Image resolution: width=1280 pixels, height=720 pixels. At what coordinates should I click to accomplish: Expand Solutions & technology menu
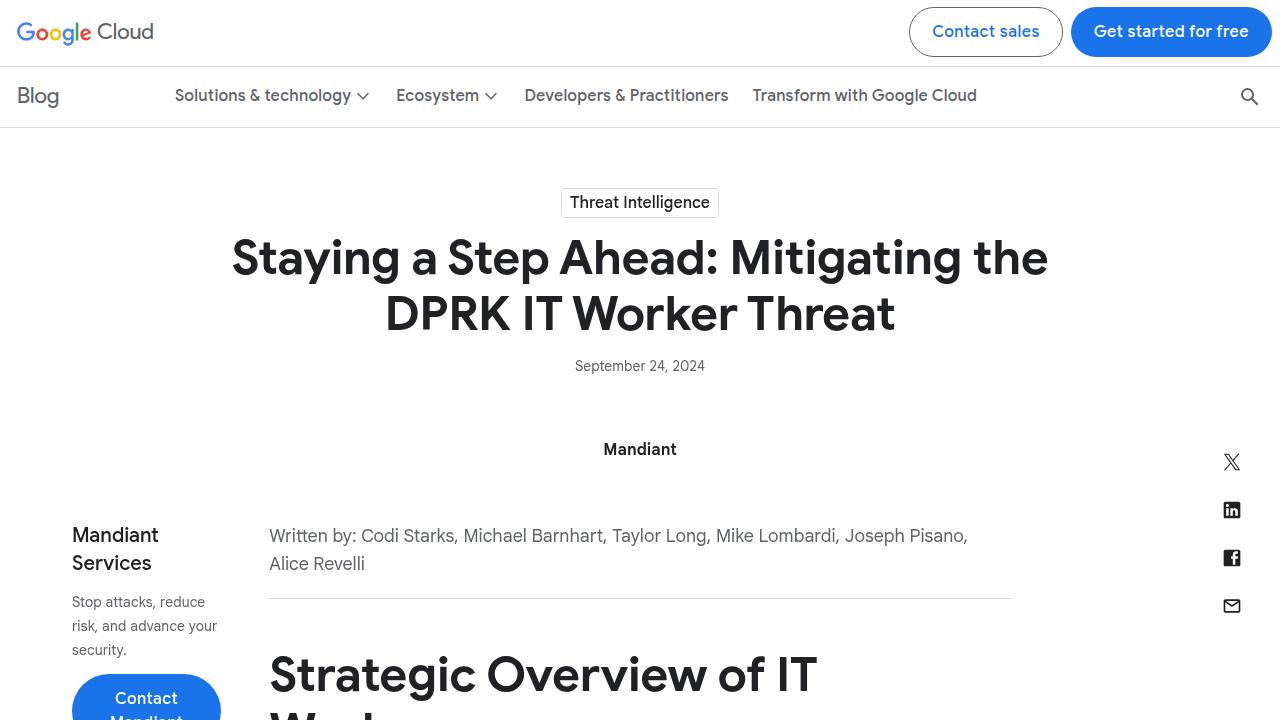[x=272, y=96]
